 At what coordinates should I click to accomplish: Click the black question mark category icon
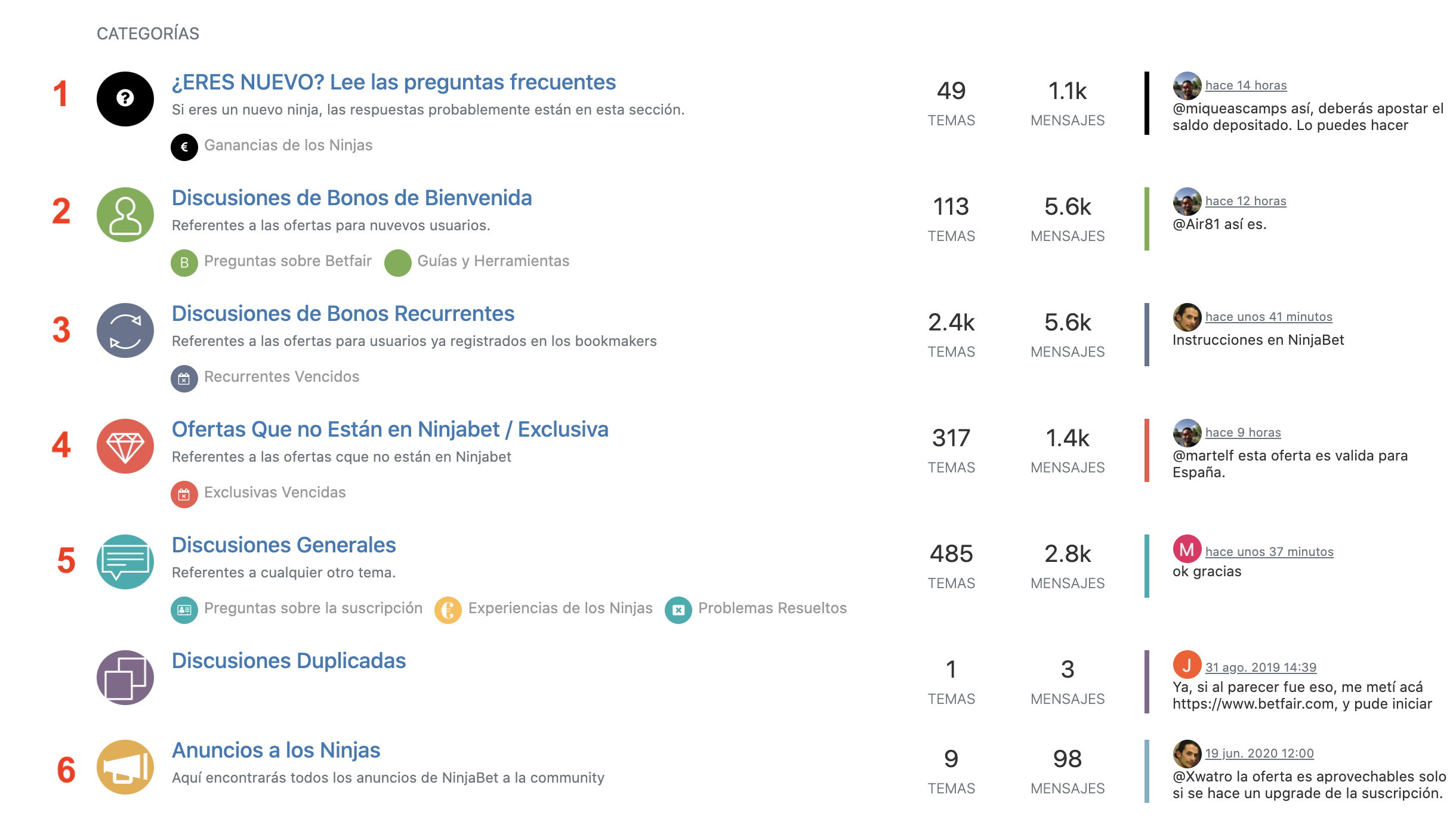pyautogui.click(x=125, y=99)
